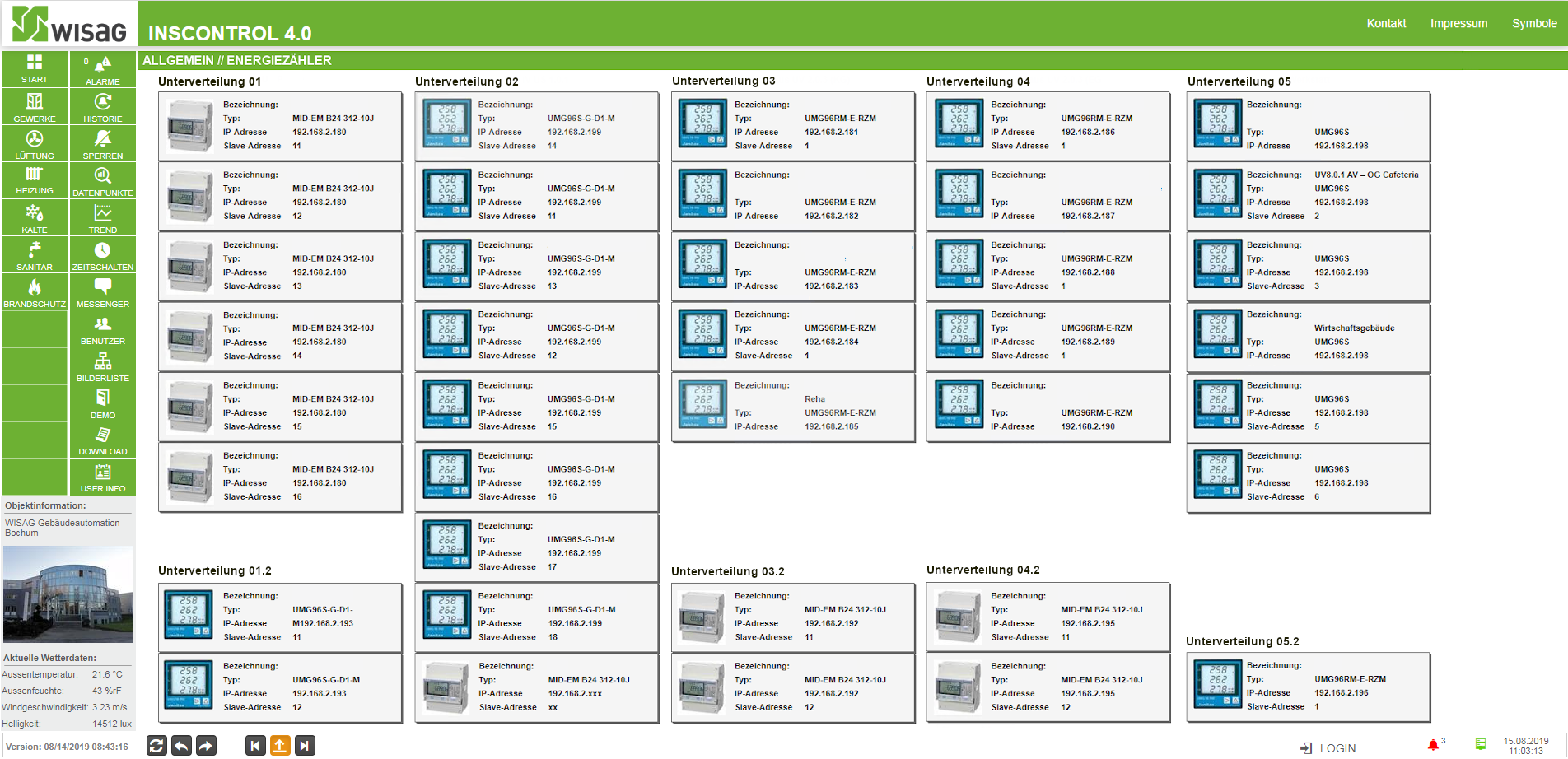Screen dimensions: 1568x759
Task: Open the LÜFTUNG section
Action: tap(35, 143)
